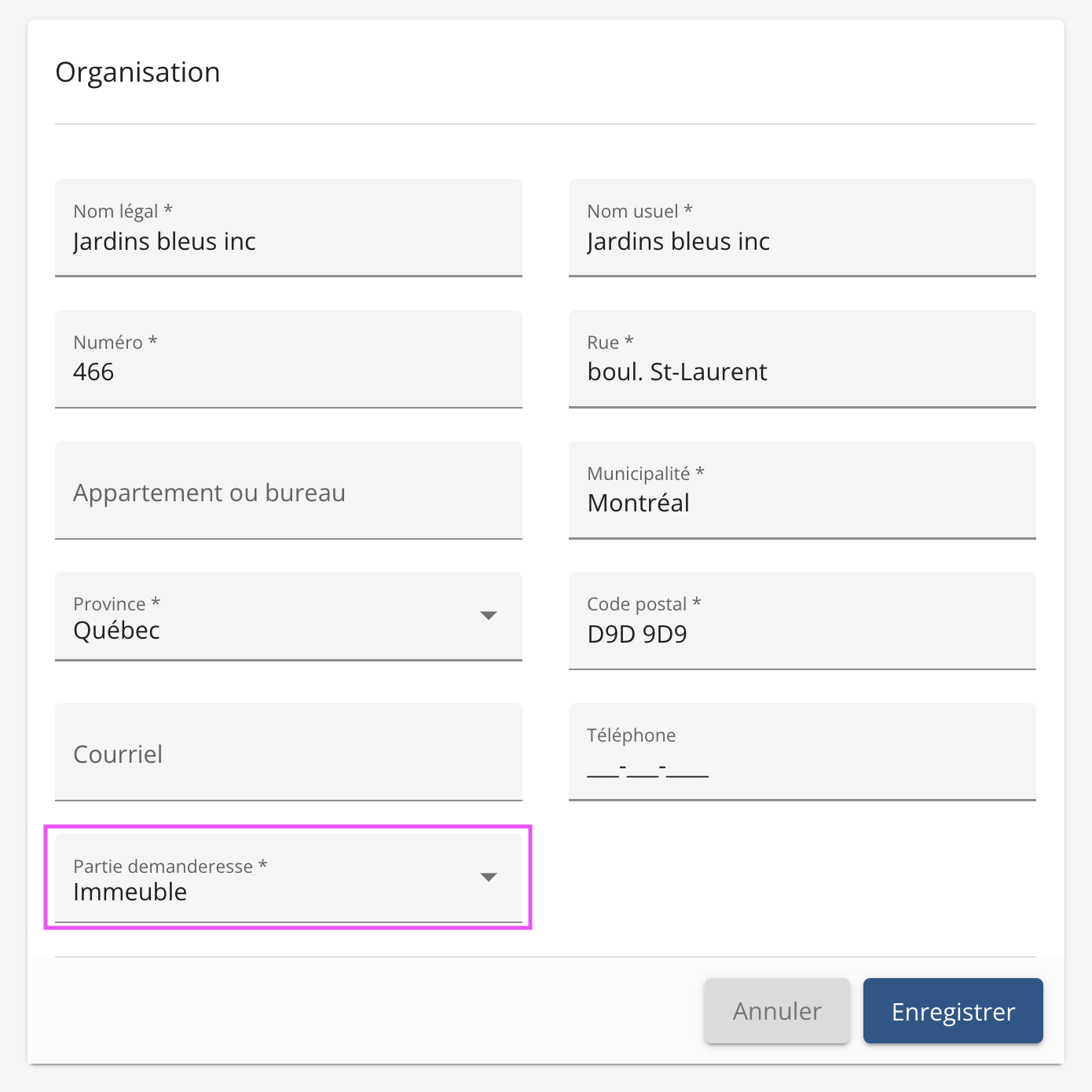Screen dimensions: 1092x1092
Task: Click the 'Nom légal *' label text
Action: tap(123, 211)
